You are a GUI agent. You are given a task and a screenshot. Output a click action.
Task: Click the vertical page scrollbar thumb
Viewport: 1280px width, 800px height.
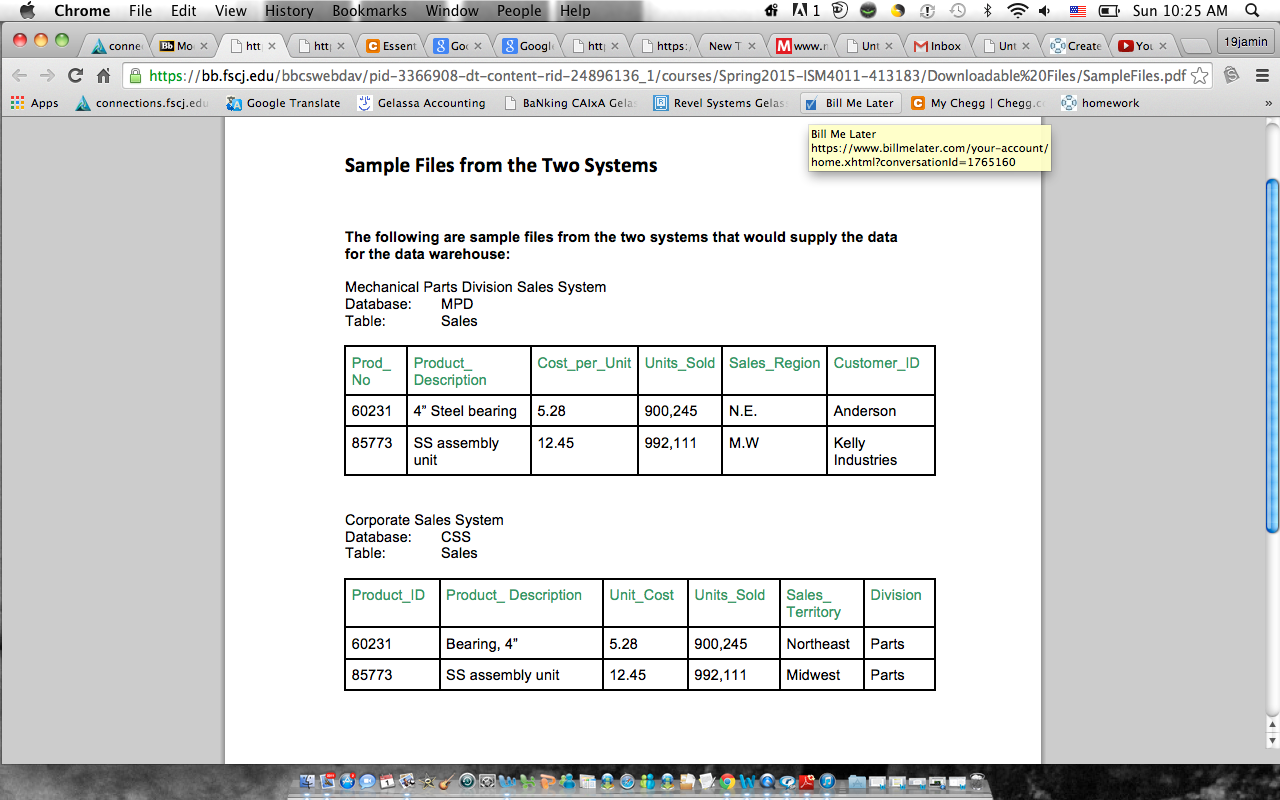1272,356
